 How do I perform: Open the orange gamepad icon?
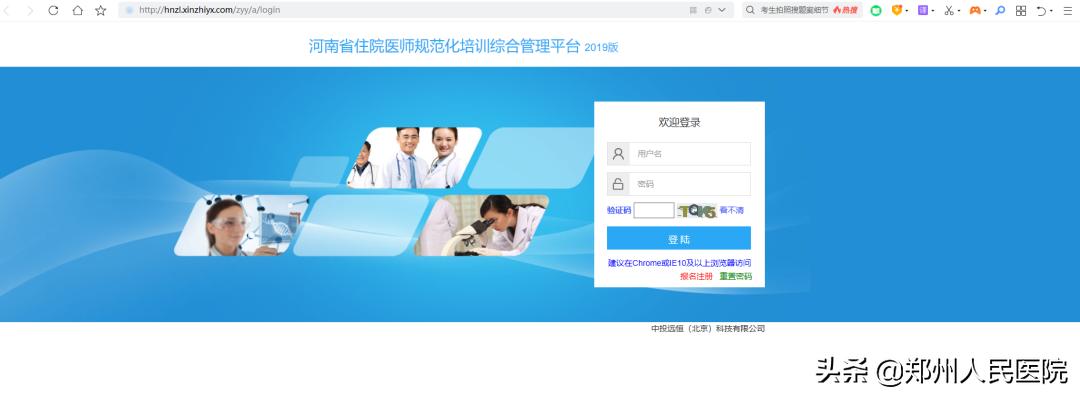(x=975, y=10)
